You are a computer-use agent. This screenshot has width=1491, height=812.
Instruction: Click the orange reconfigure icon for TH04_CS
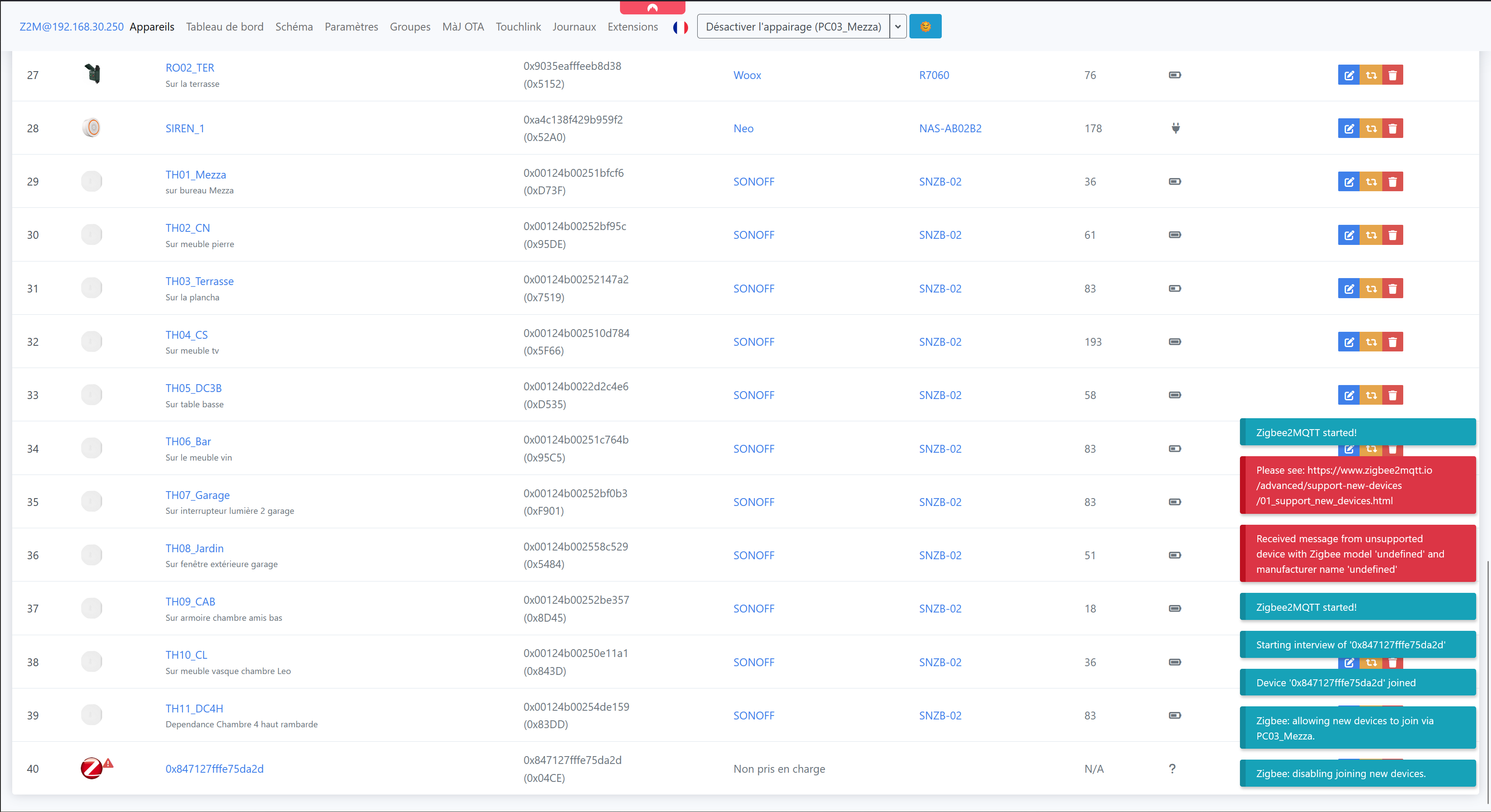(x=1370, y=342)
